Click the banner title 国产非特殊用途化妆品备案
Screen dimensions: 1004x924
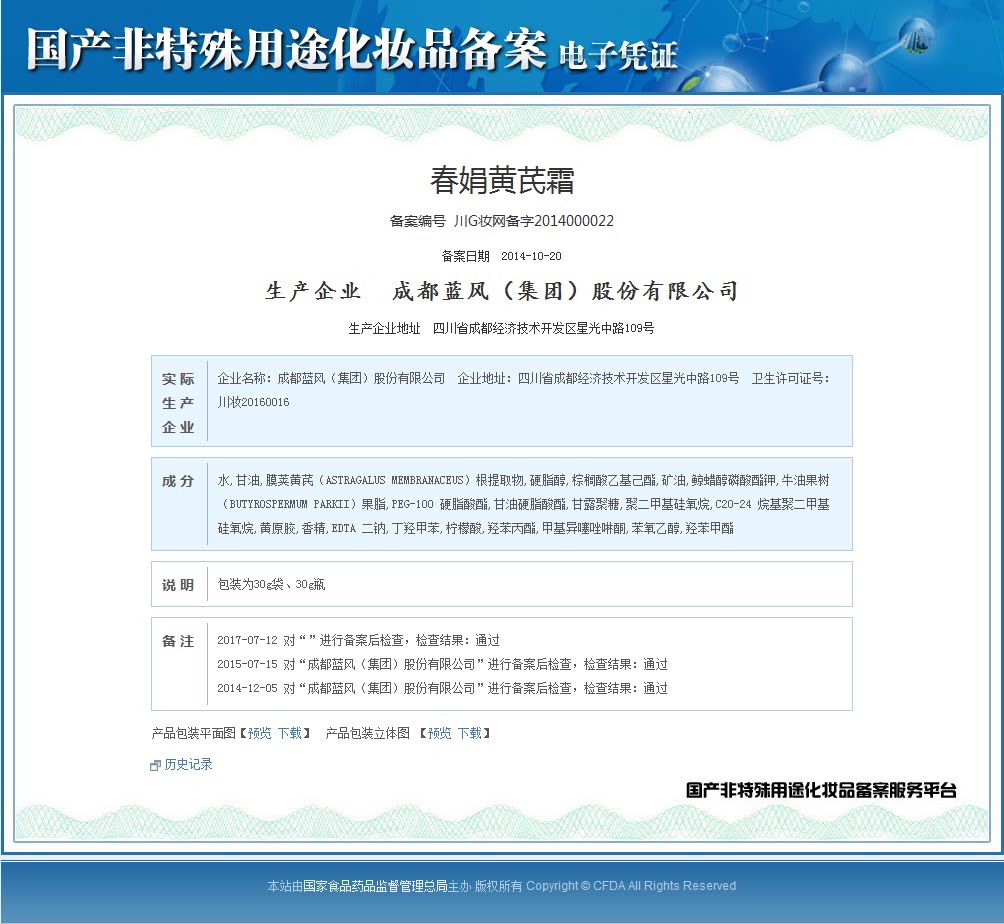click(287, 49)
